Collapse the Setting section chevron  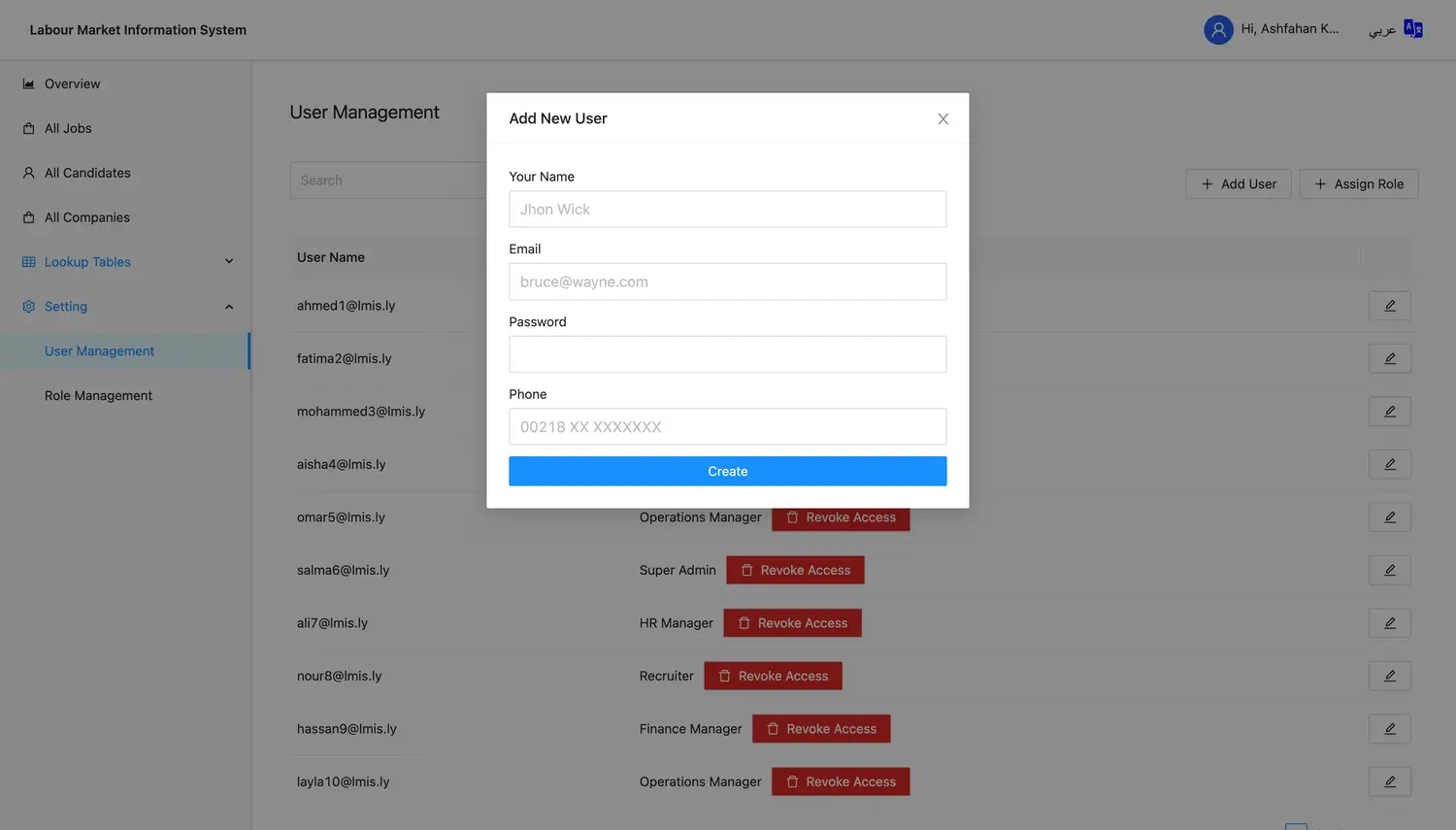pos(229,307)
